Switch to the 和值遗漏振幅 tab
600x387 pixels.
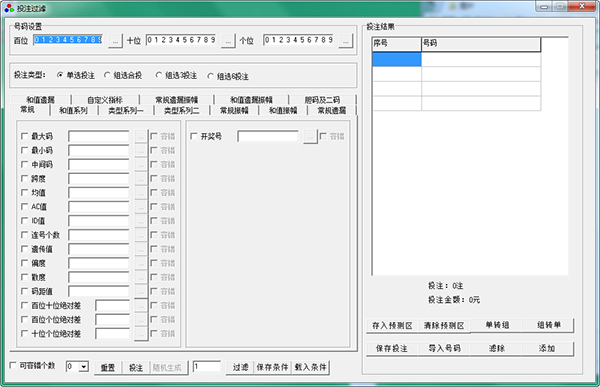click(251, 100)
